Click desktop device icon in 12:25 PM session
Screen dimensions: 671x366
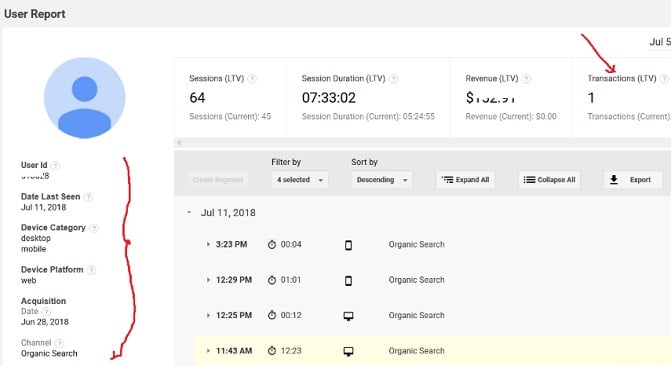click(x=348, y=316)
